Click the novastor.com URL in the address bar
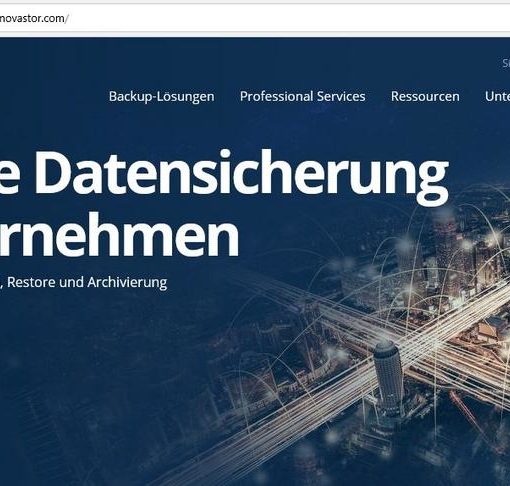The image size is (510, 486). pos(32,18)
